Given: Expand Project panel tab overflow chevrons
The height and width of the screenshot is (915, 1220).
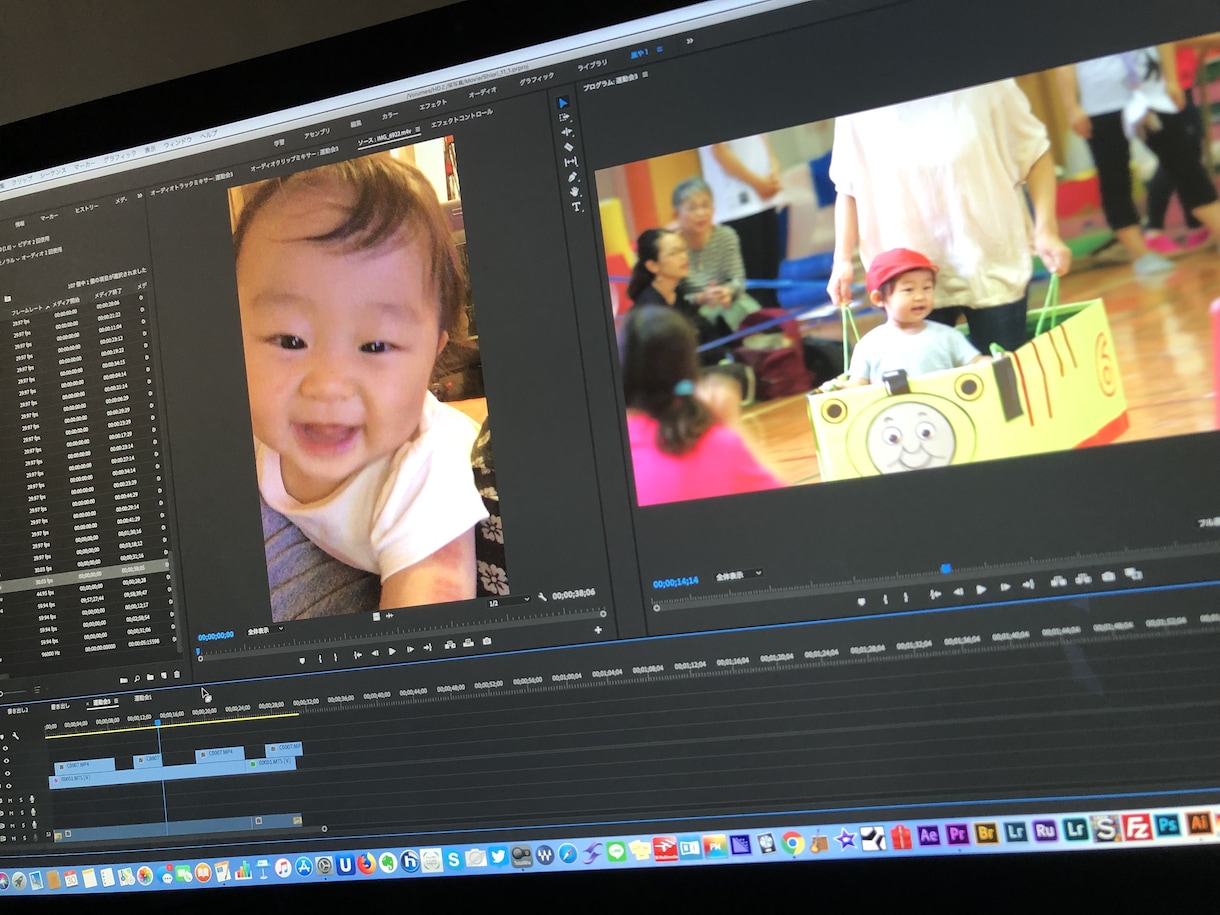Looking at the screenshot, I should 139,196.
